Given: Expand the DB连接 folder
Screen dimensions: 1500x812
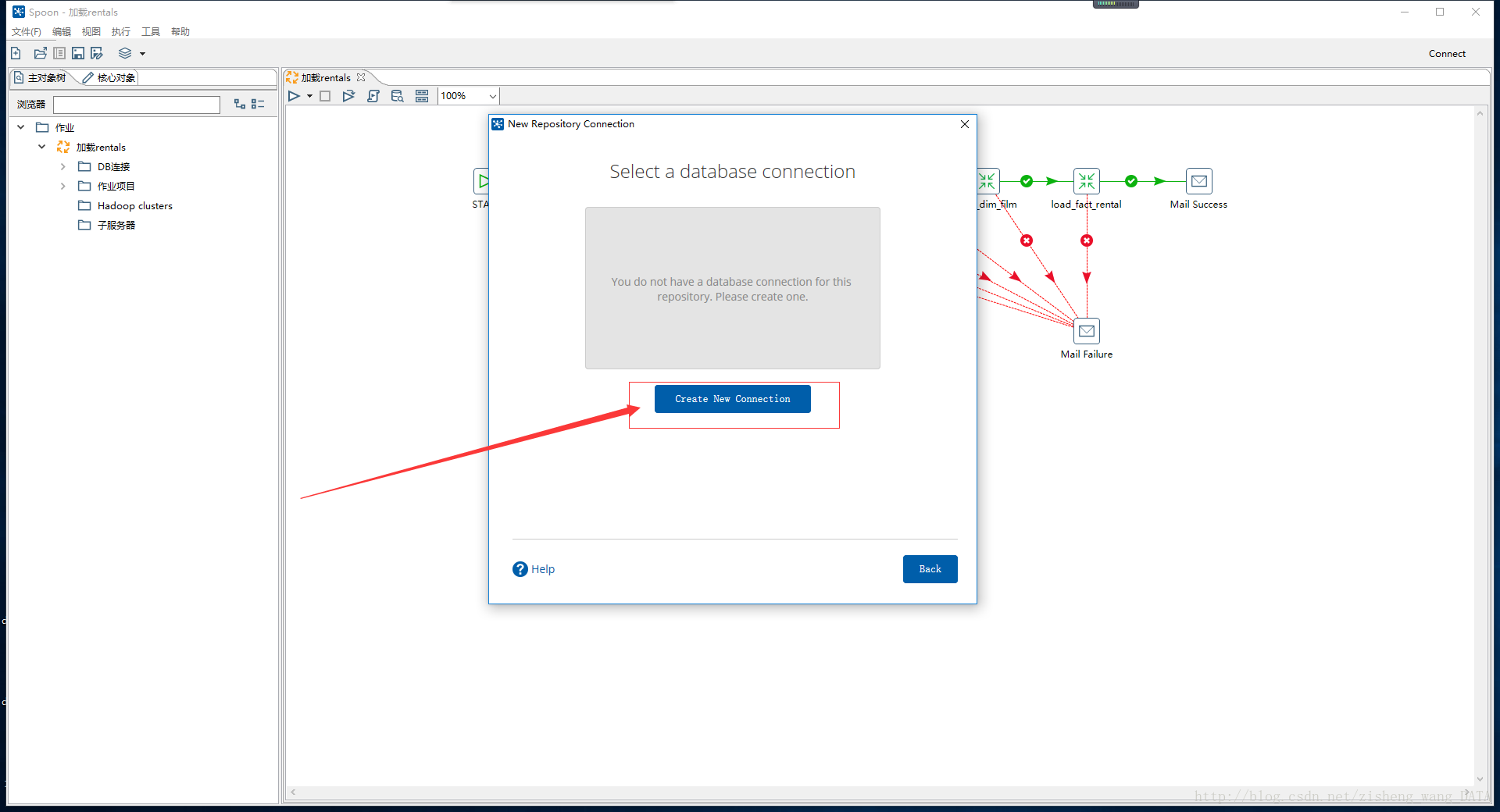Looking at the screenshot, I should pos(62,166).
